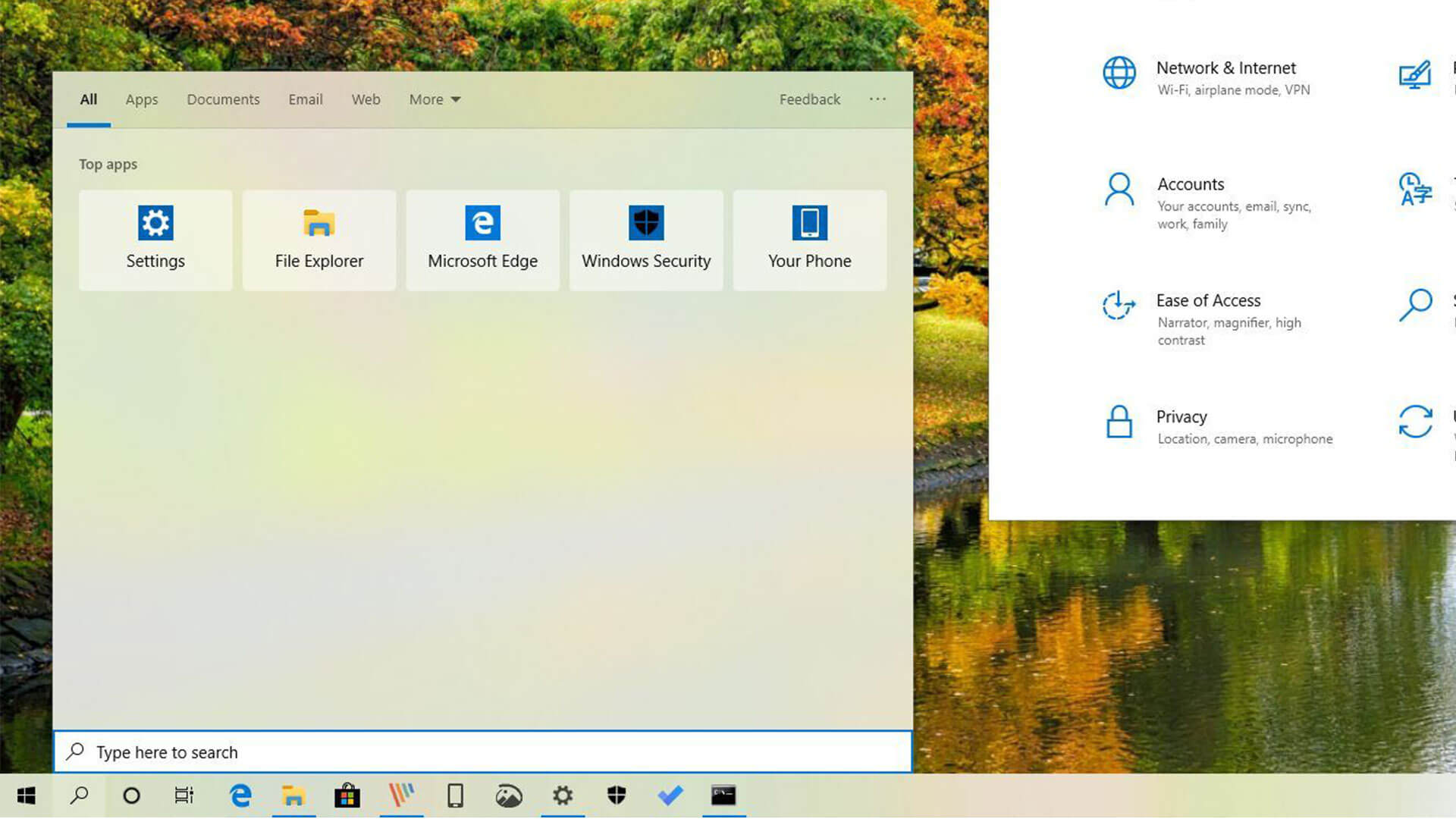This screenshot has height=819, width=1456.
Task: Click the Search magnifier category icon in Settings
Action: pos(1415,306)
